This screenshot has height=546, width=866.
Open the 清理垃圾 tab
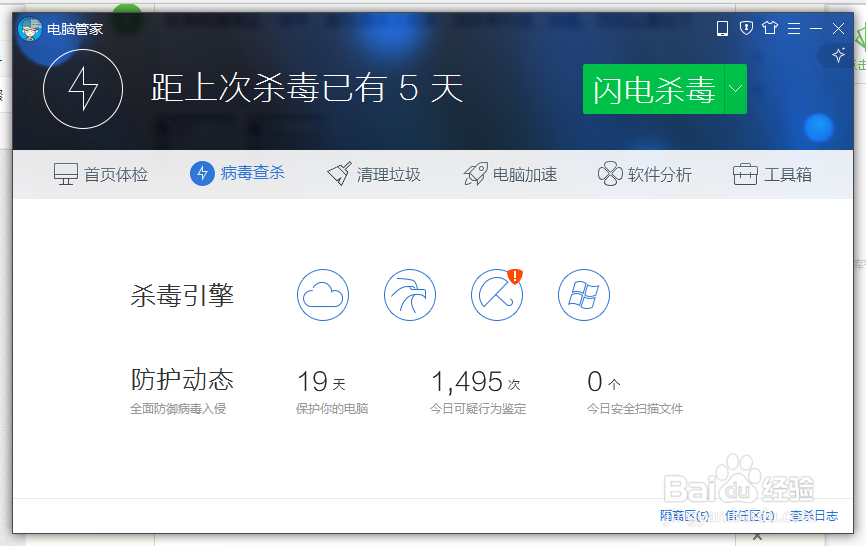[374, 174]
